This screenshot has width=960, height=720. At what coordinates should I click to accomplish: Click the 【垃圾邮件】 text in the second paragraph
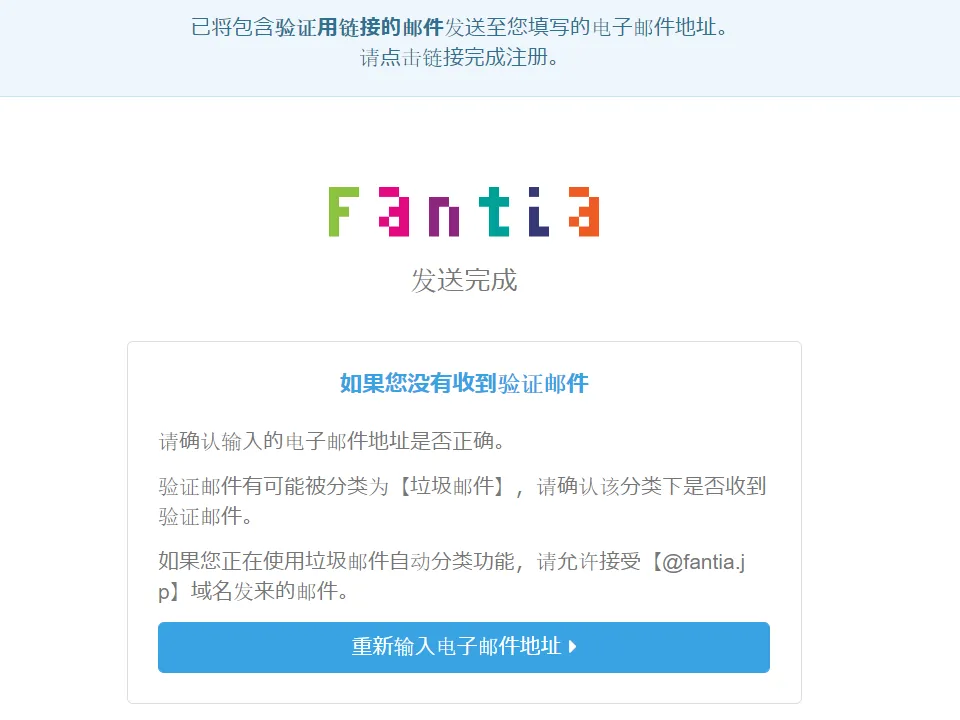(452, 486)
